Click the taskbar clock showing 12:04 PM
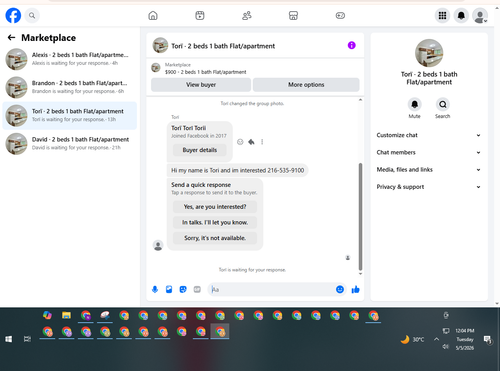Screen dimensions: 500x371 [x=465, y=339]
